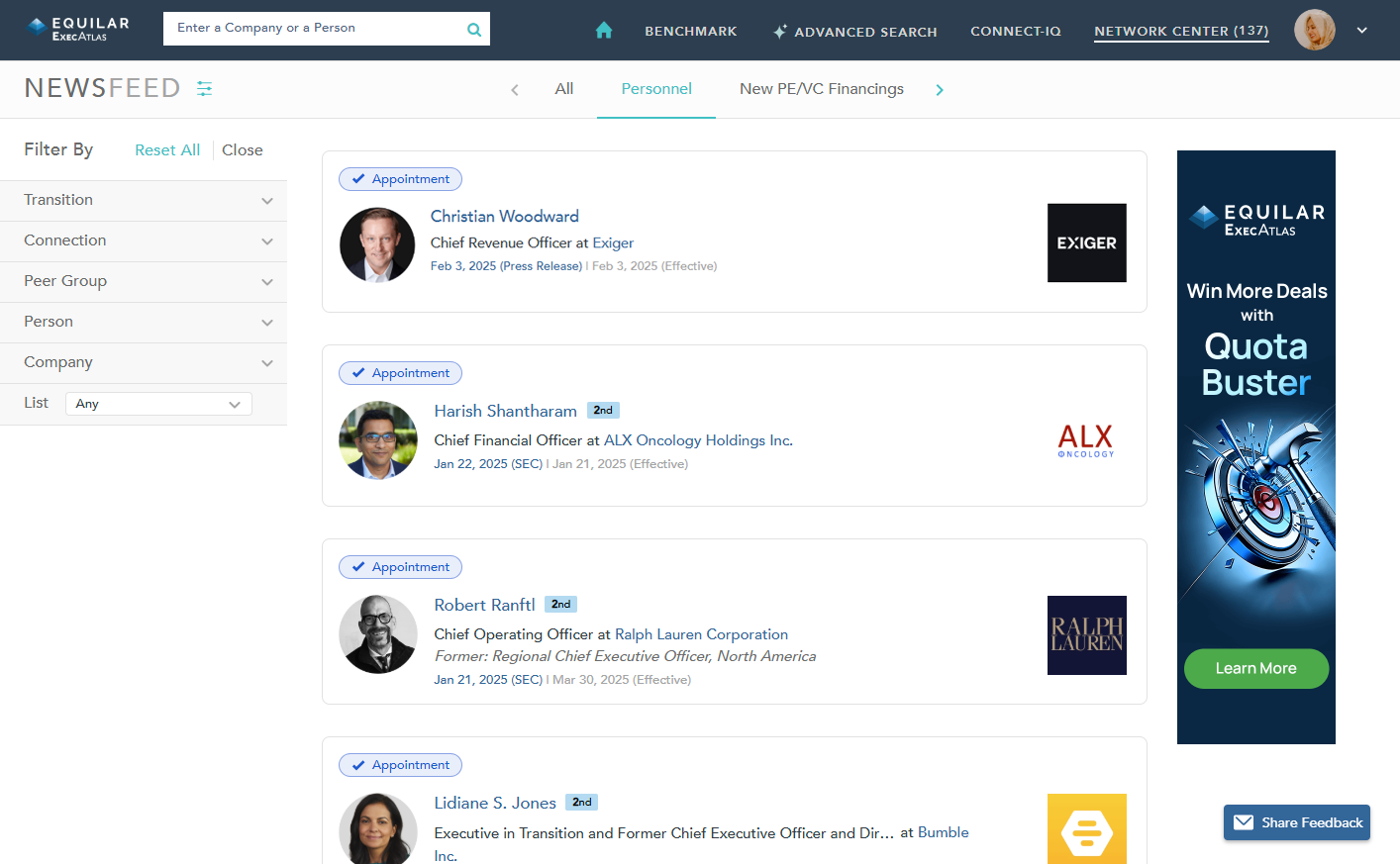This screenshot has height=864, width=1400.
Task: Click the Bumble company logo
Action: point(1087,828)
